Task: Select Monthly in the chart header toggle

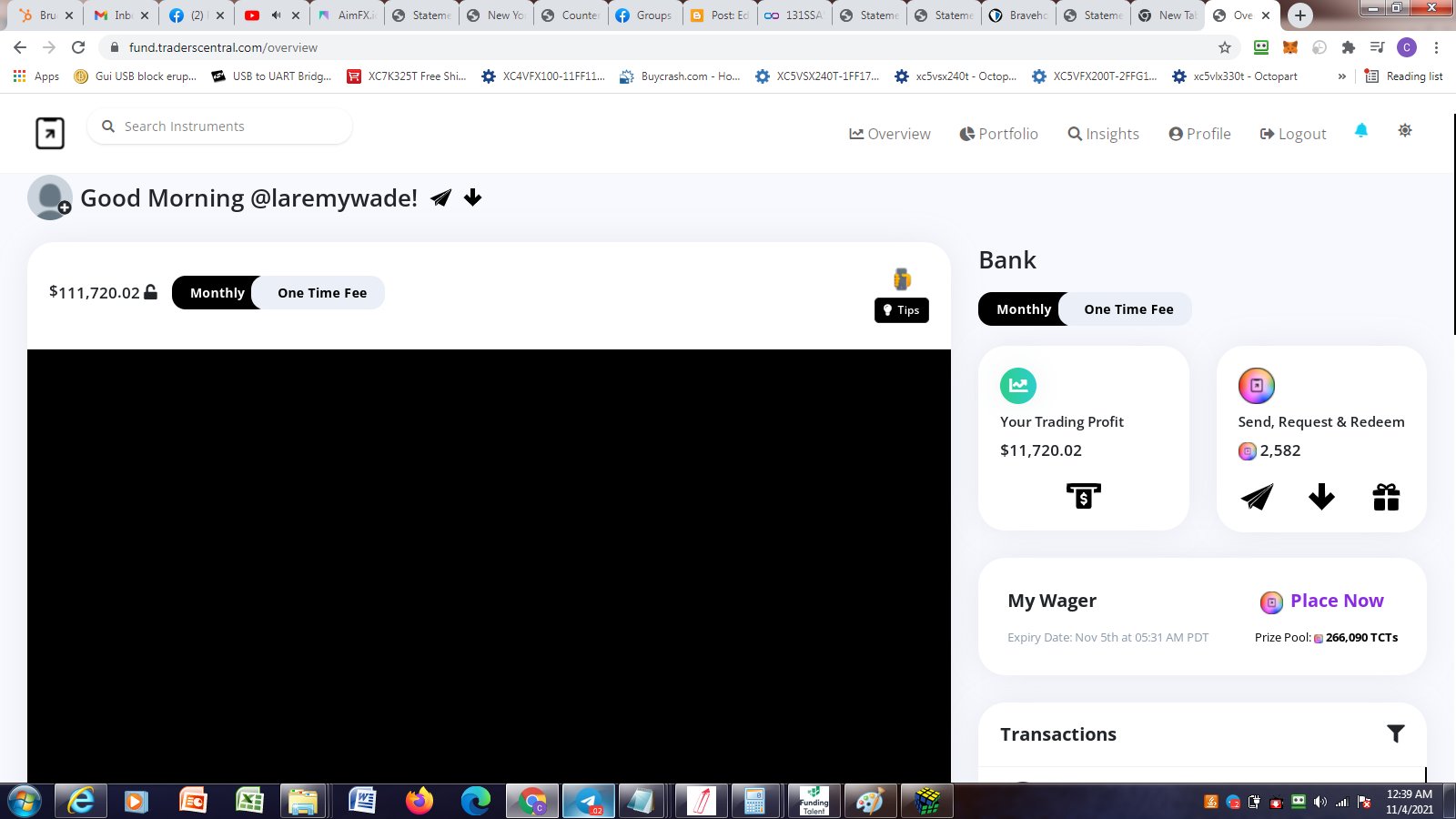Action: pyautogui.click(x=217, y=292)
